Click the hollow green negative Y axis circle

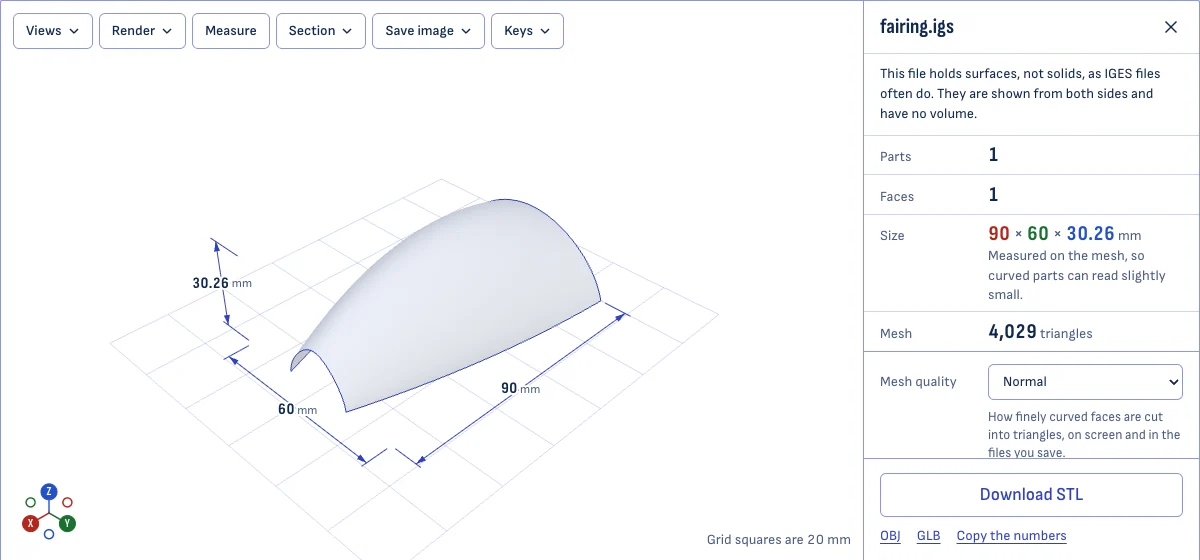(x=30, y=502)
